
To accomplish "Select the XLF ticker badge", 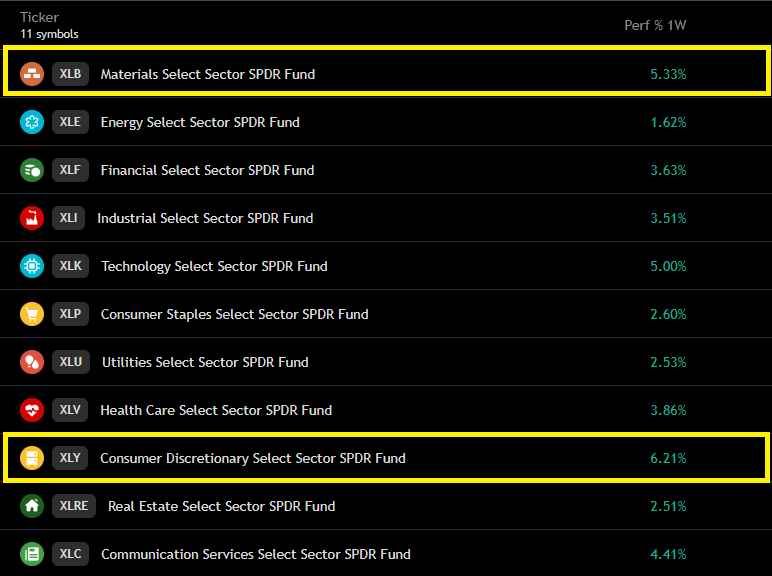I will 70,170.
